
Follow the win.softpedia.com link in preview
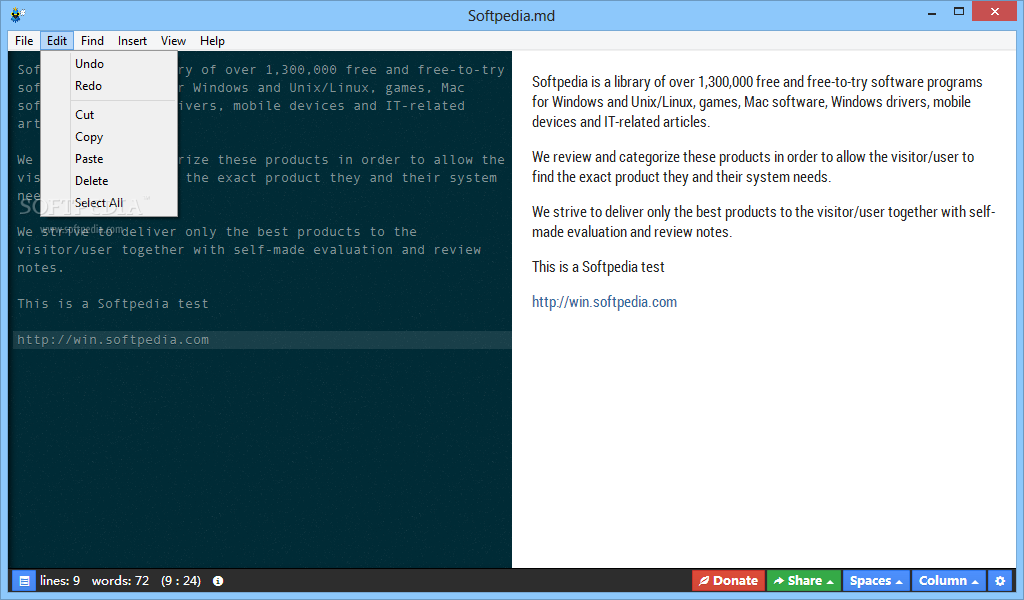[604, 302]
